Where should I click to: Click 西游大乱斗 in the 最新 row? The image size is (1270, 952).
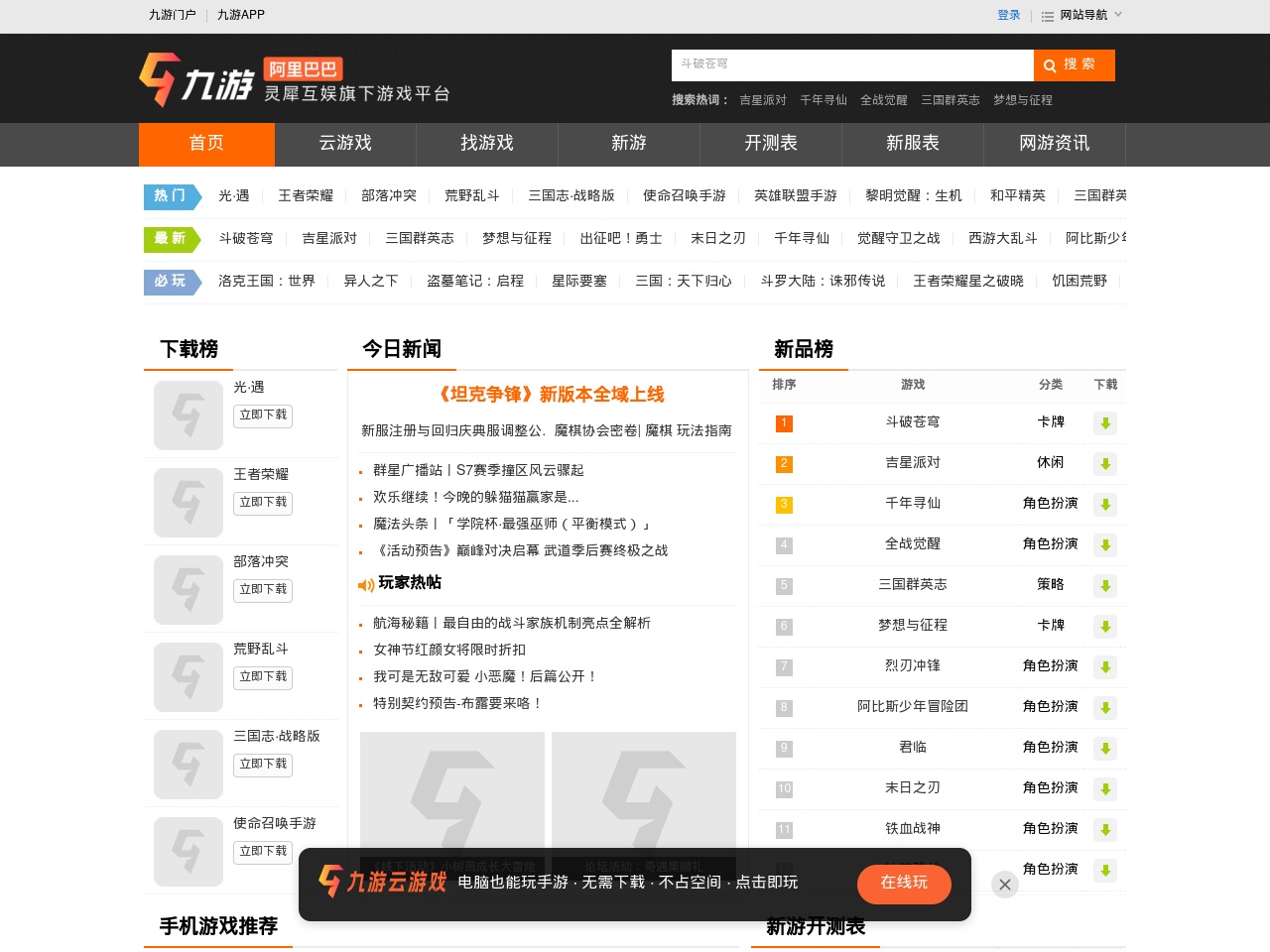point(1003,239)
